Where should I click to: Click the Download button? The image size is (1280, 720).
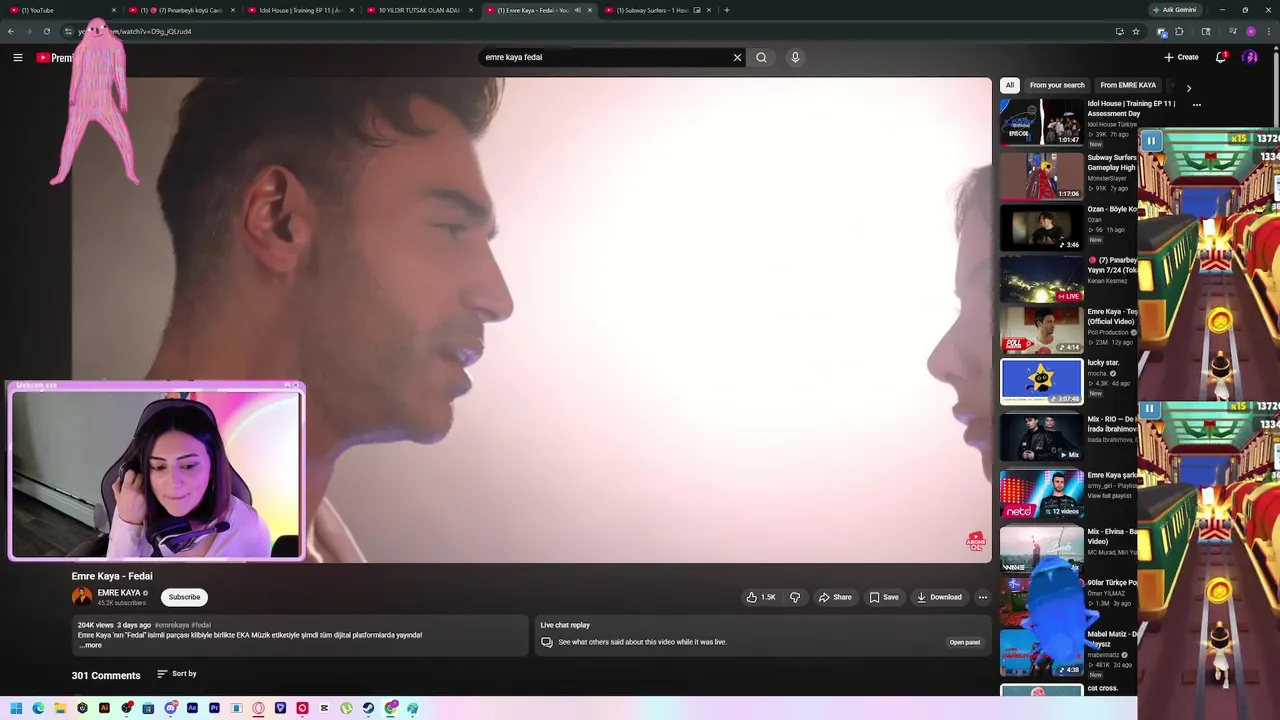[939, 597]
